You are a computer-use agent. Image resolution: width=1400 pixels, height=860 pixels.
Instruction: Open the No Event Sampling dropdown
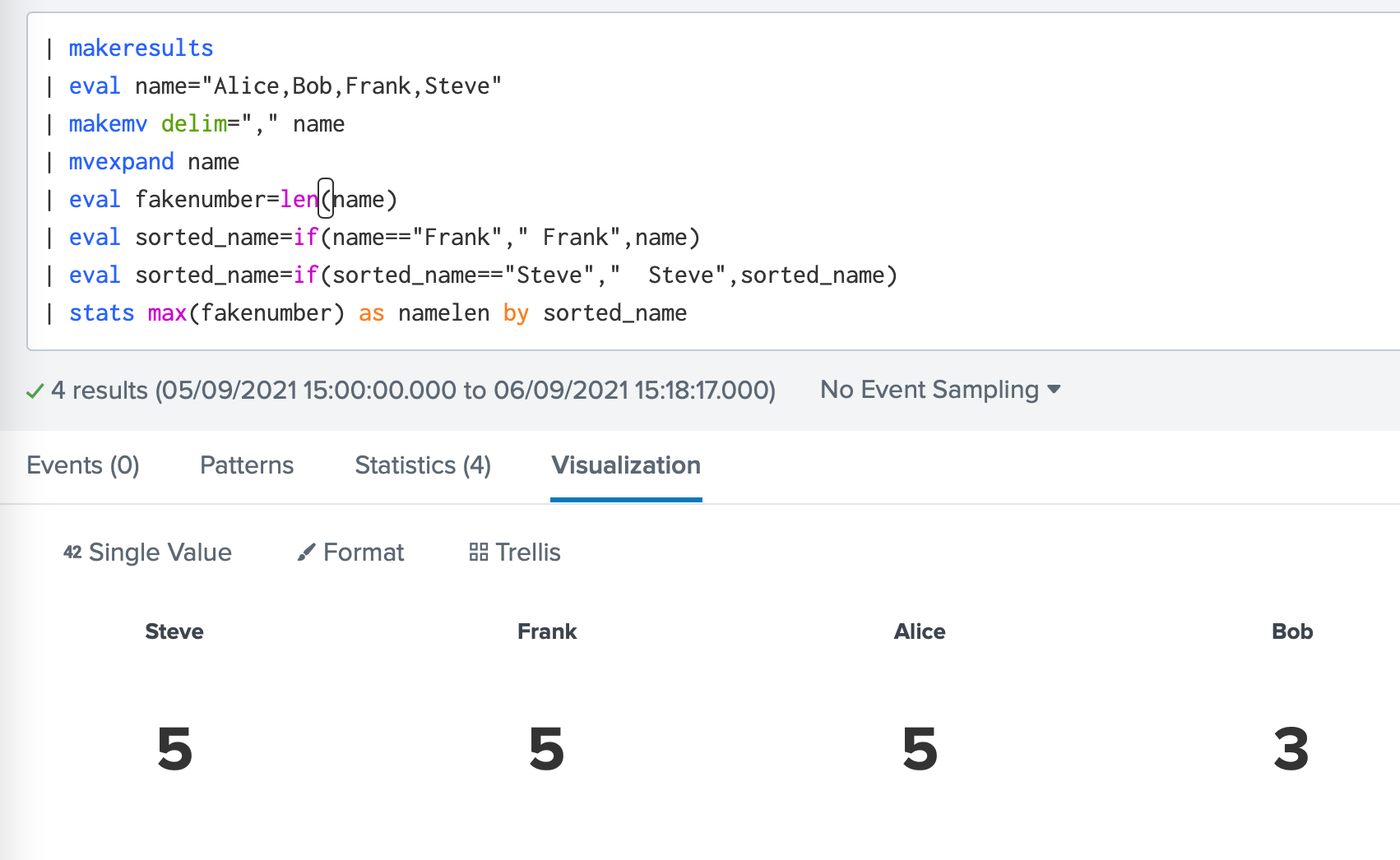(x=940, y=389)
